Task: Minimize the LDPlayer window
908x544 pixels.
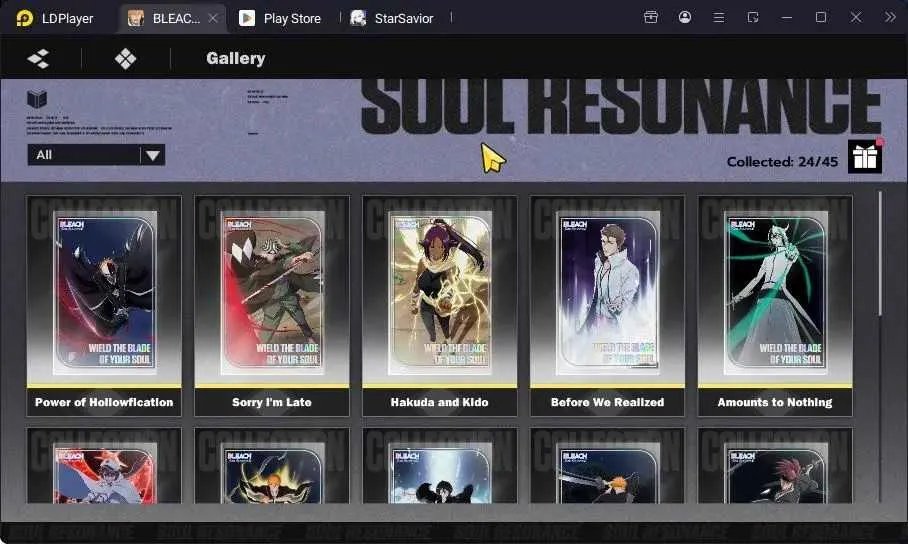Action: click(786, 18)
